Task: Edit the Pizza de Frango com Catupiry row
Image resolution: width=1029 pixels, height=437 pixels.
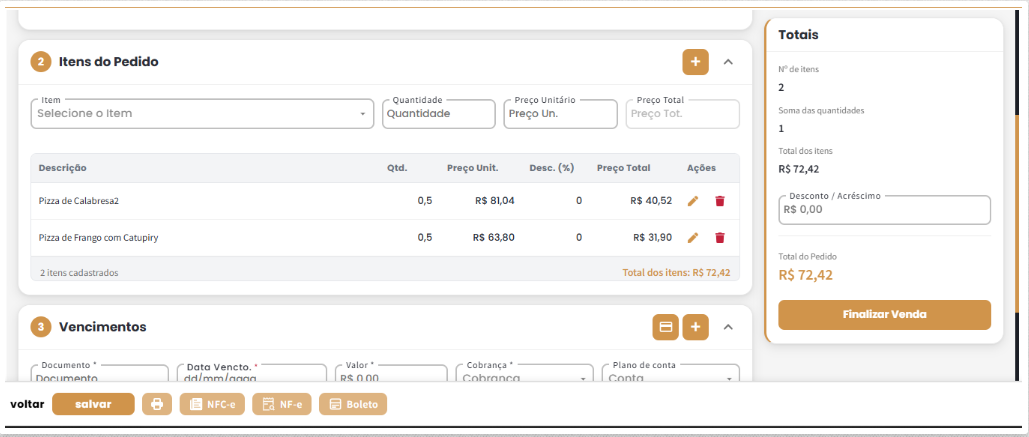Action: (x=693, y=238)
